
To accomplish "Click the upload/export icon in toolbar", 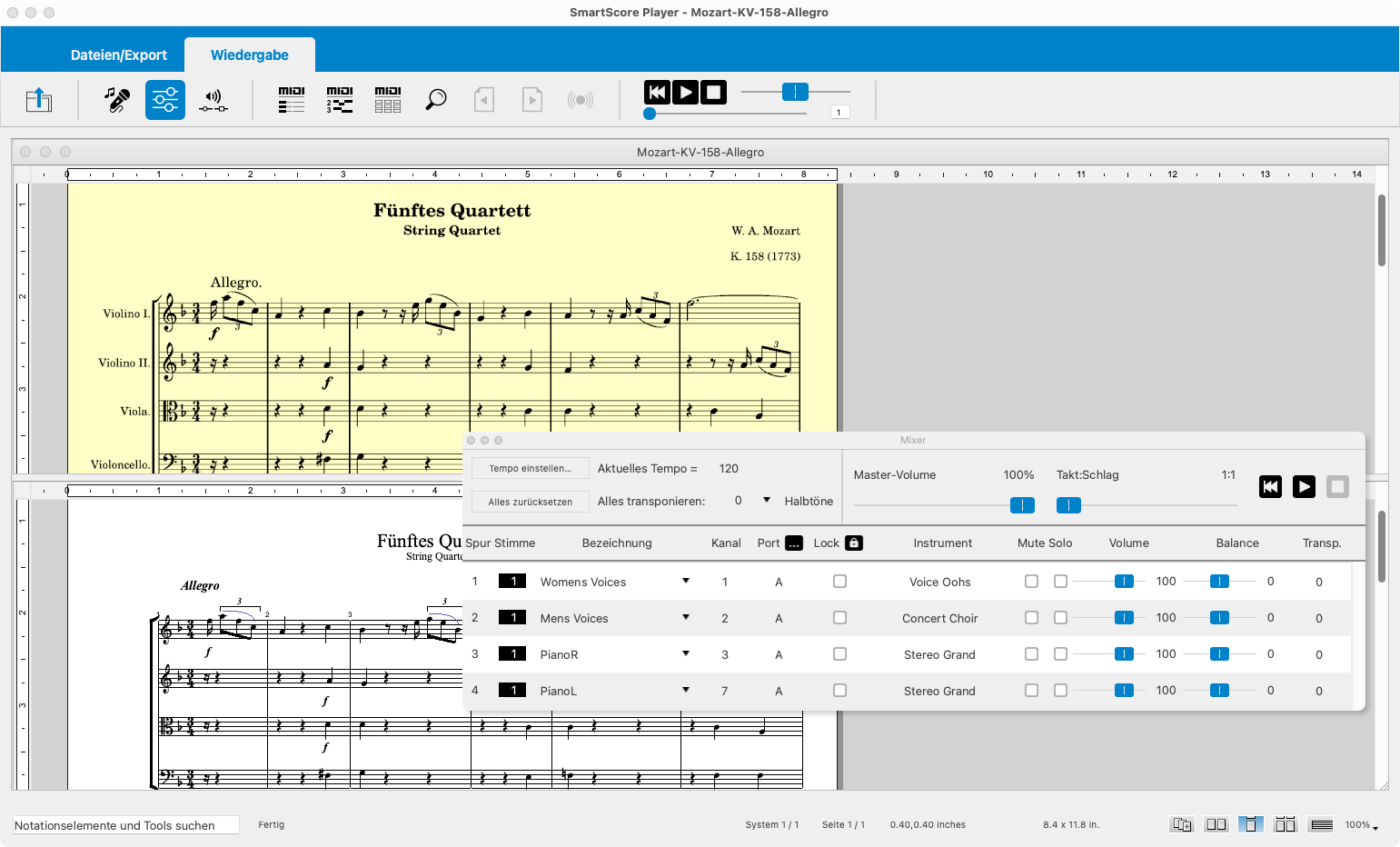I will (x=39, y=99).
